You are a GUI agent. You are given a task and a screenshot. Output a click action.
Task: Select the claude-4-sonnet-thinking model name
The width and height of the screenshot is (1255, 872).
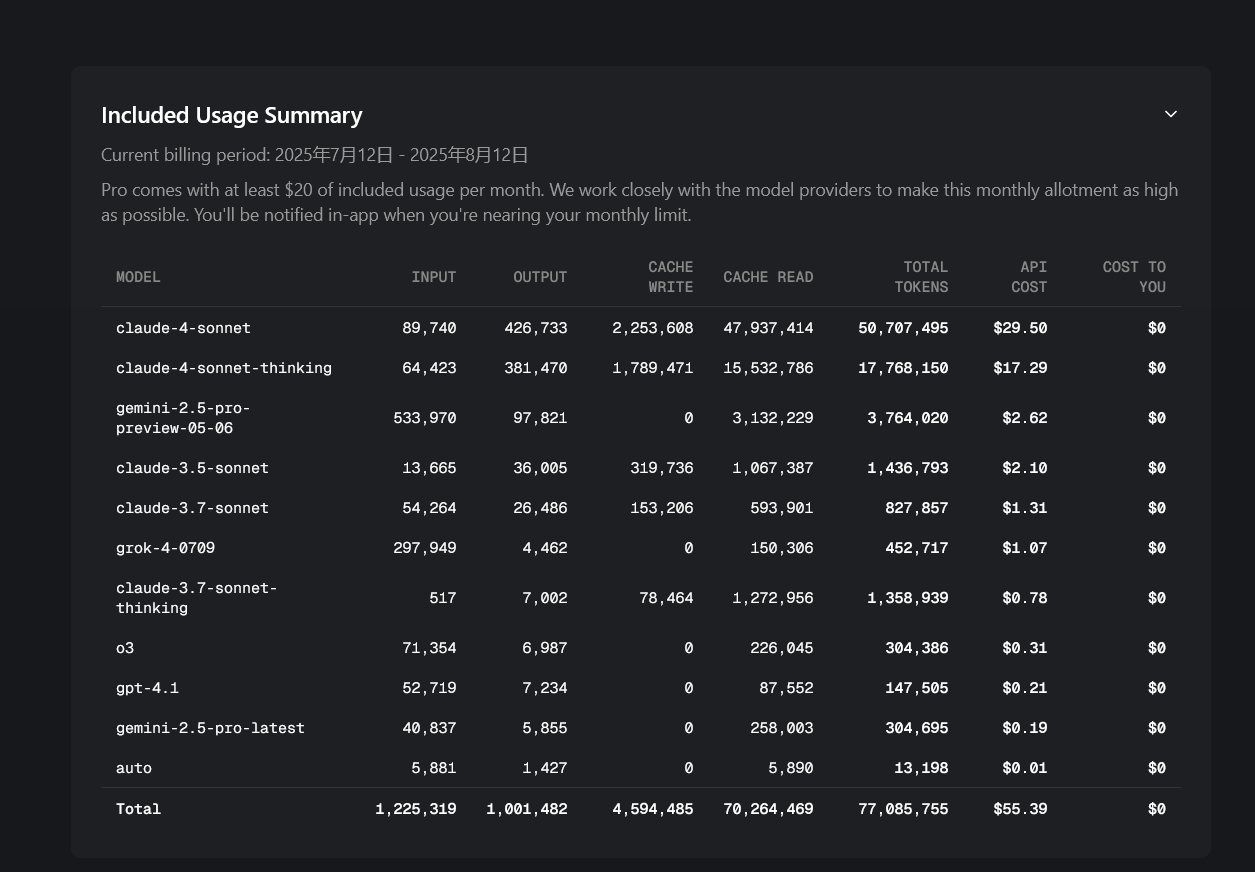coord(224,368)
